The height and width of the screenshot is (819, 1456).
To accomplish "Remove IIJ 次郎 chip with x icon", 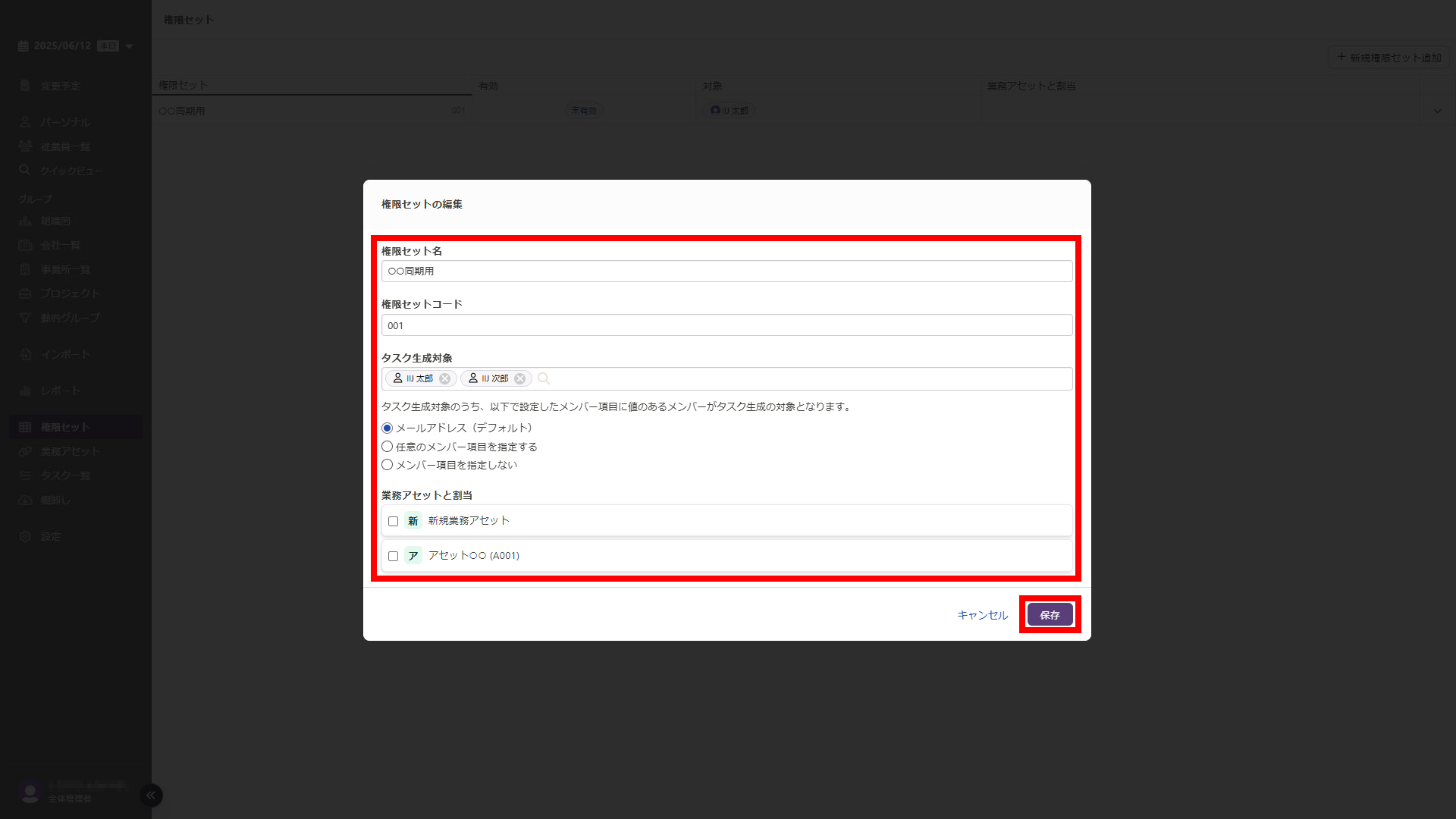I will tap(520, 378).
